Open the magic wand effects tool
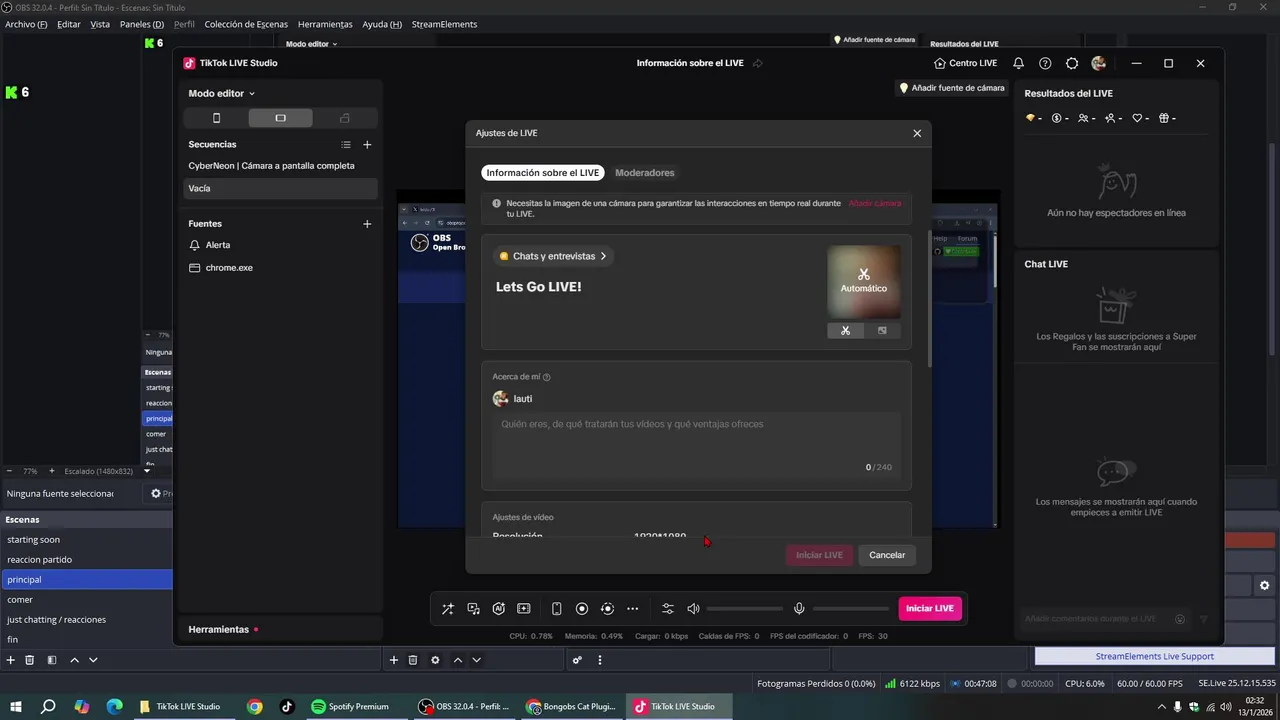Viewport: 1280px width, 720px height. [448, 609]
